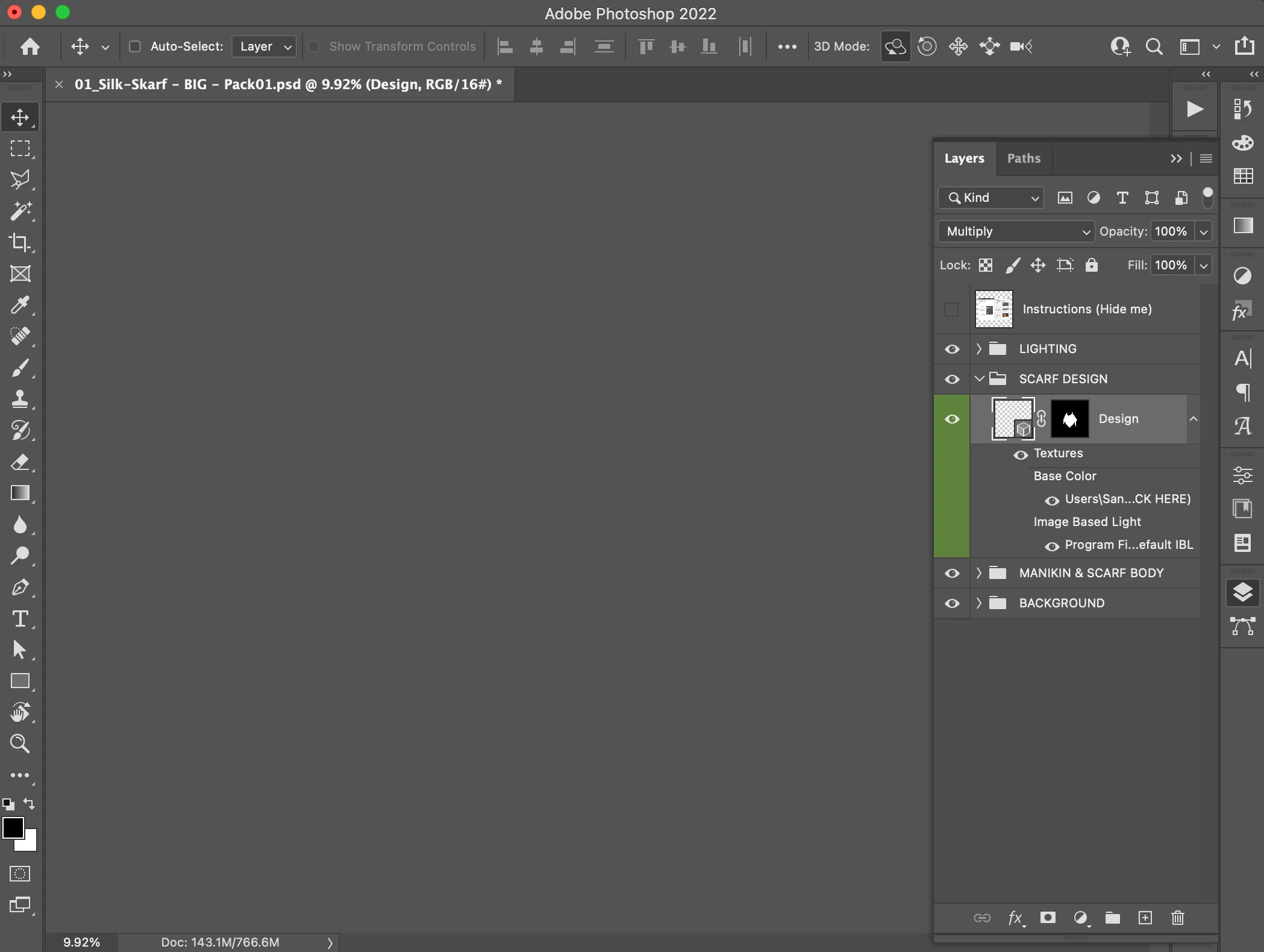This screenshot has height=952, width=1264.
Task: Select the Eyedropper tool
Action: 20,305
